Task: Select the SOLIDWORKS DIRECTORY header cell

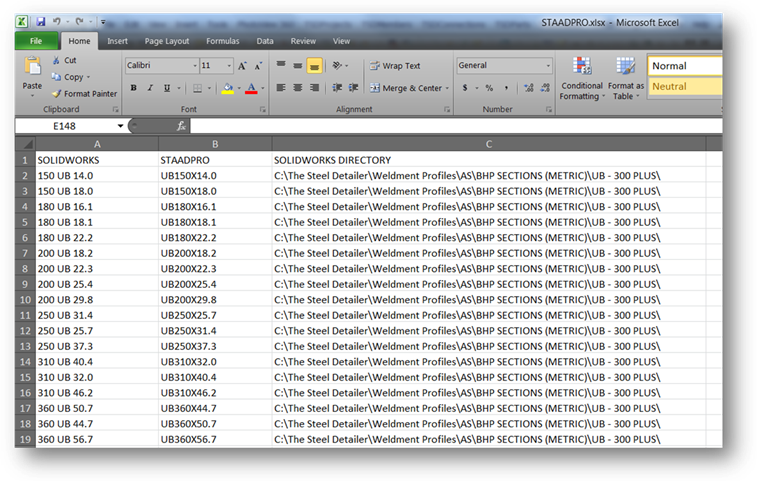Action: [x=489, y=160]
